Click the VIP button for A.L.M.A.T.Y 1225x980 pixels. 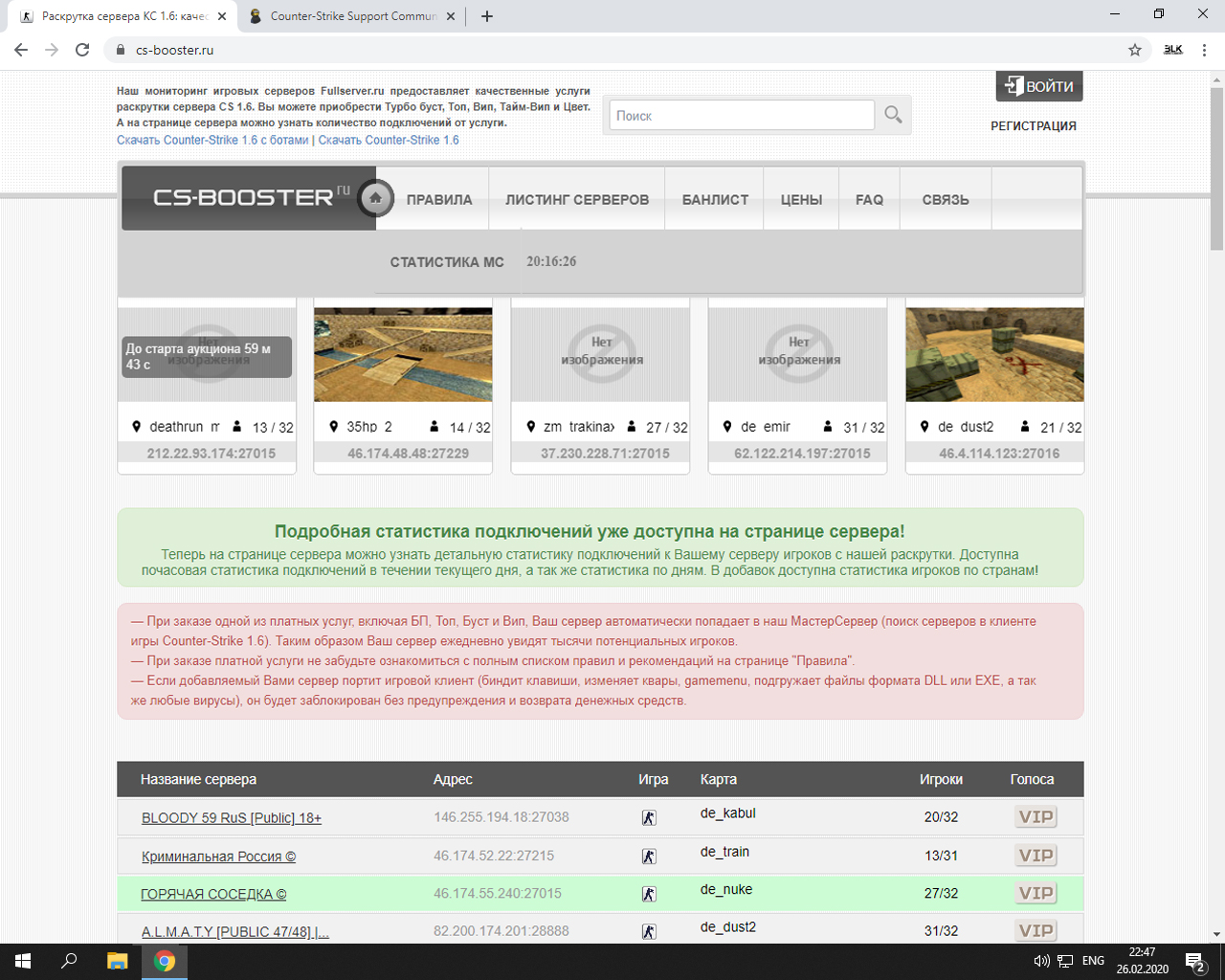(x=1036, y=930)
